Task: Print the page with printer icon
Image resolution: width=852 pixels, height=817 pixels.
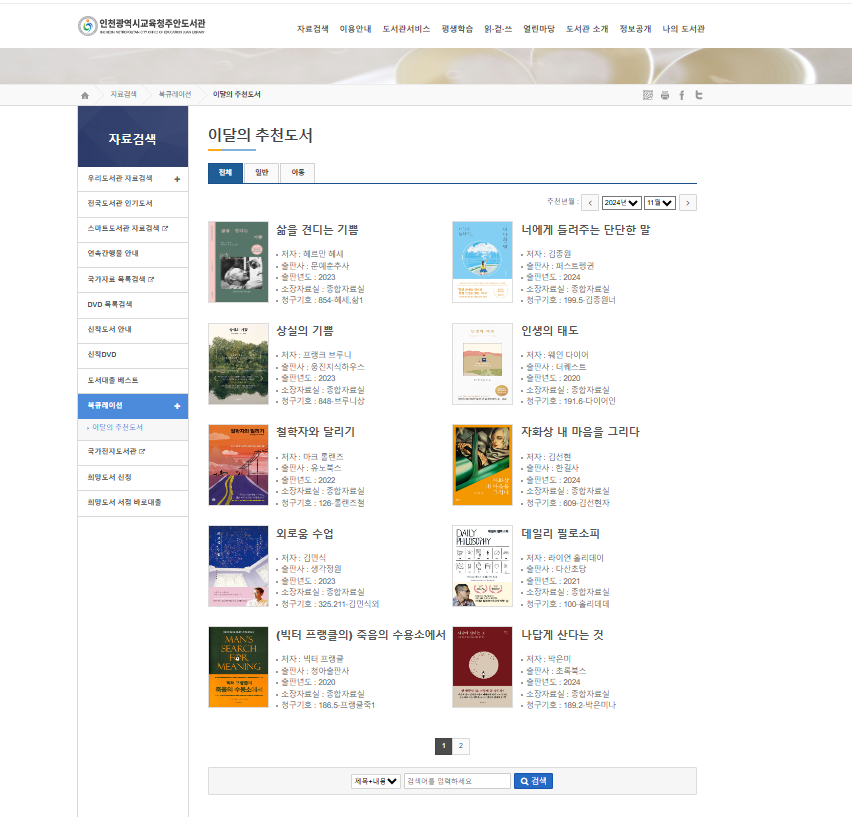Action: pos(665,96)
